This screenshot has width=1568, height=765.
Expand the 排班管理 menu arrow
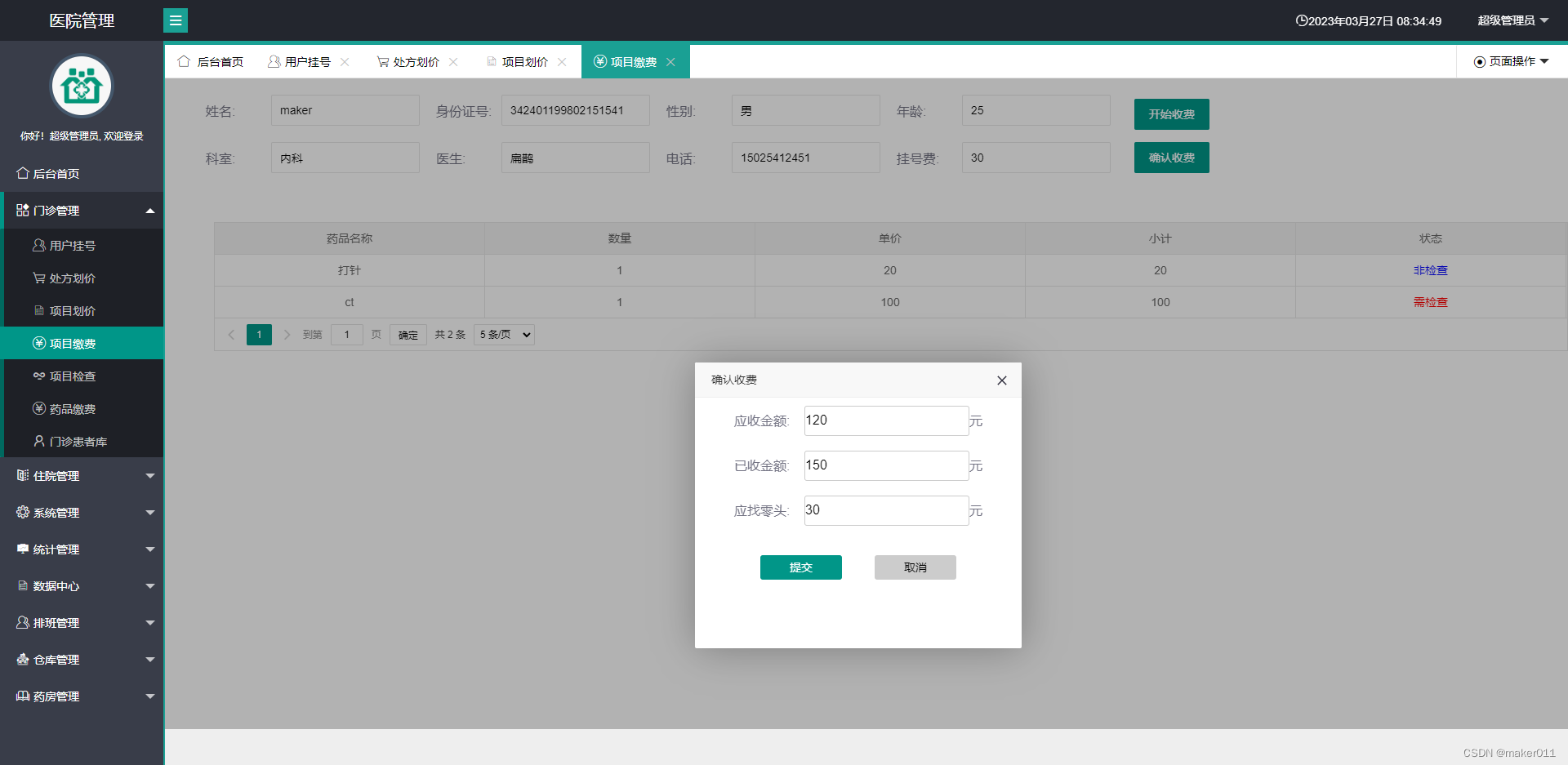[150, 623]
